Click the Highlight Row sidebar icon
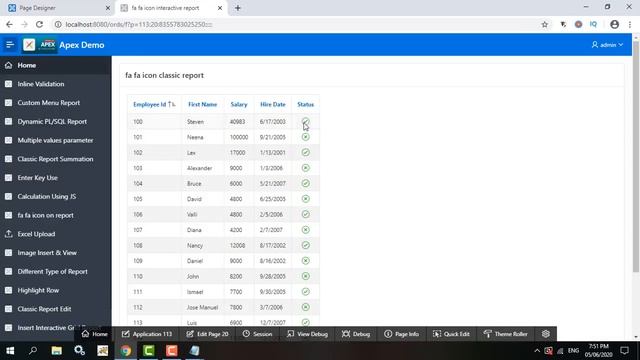640x360 pixels. tap(9, 290)
